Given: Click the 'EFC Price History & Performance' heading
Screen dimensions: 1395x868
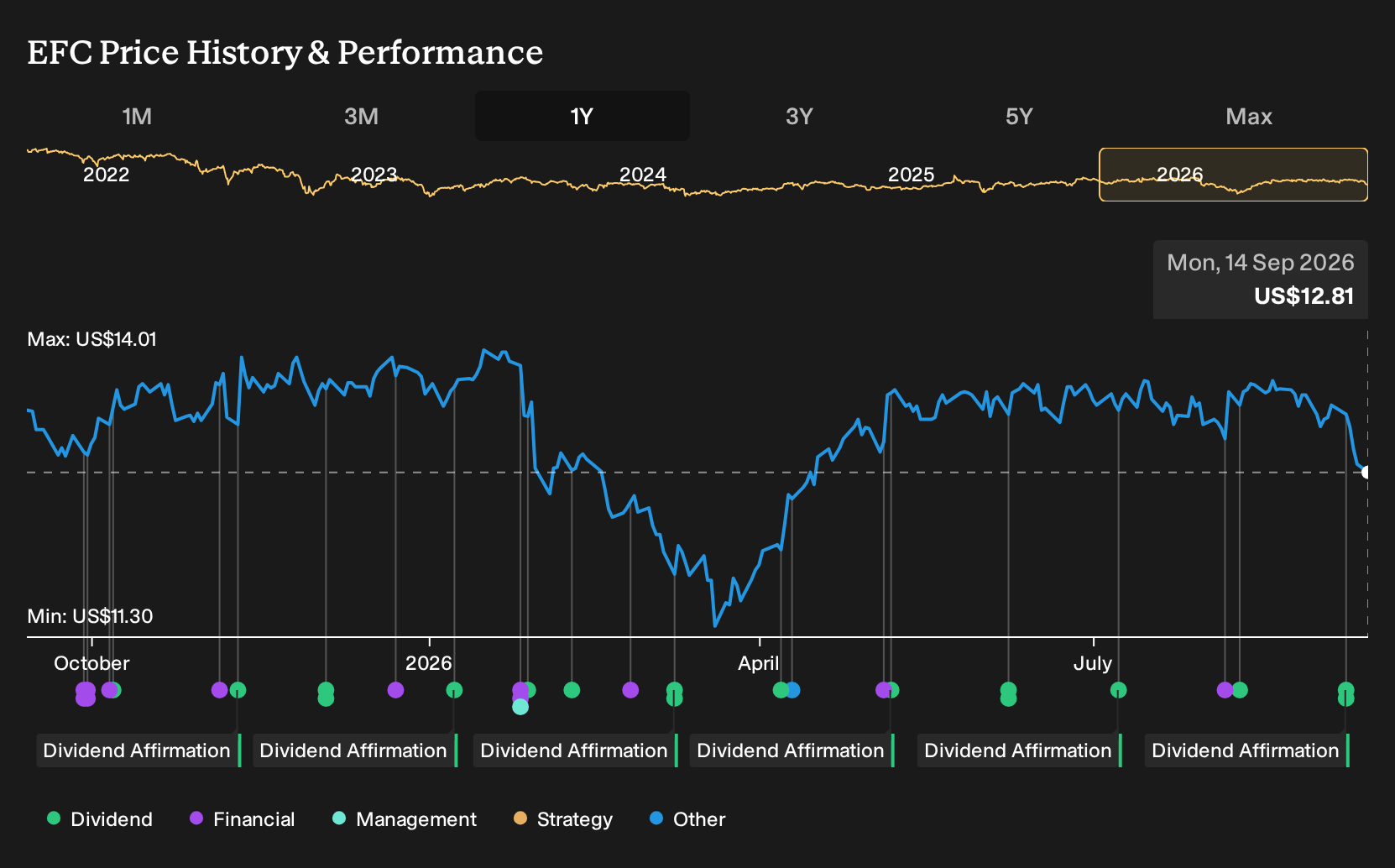Looking at the screenshot, I should point(285,53).
